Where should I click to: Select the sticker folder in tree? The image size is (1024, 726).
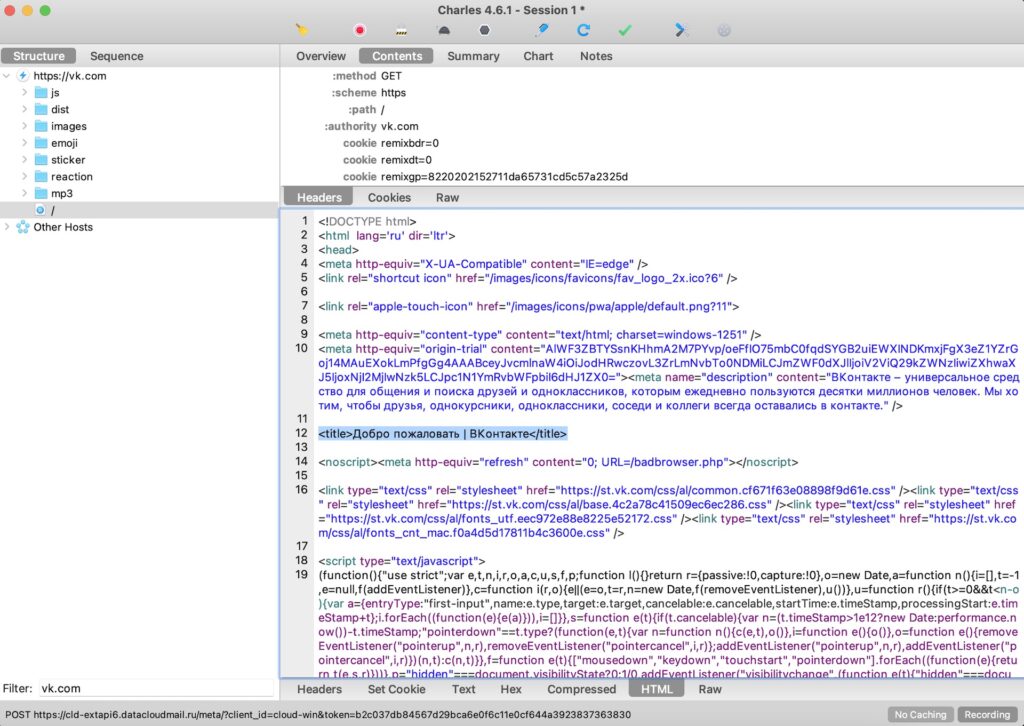tap(68, 160)
